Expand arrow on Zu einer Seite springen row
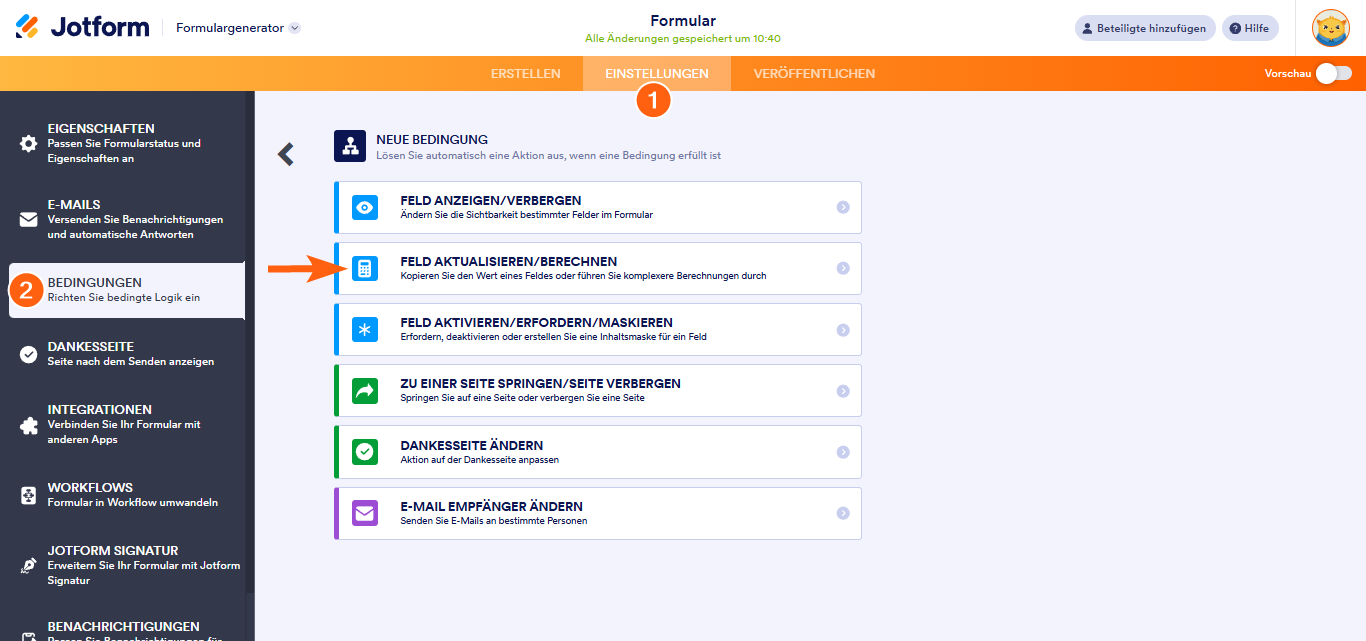The image size is (1366, 641). point(843,391)
